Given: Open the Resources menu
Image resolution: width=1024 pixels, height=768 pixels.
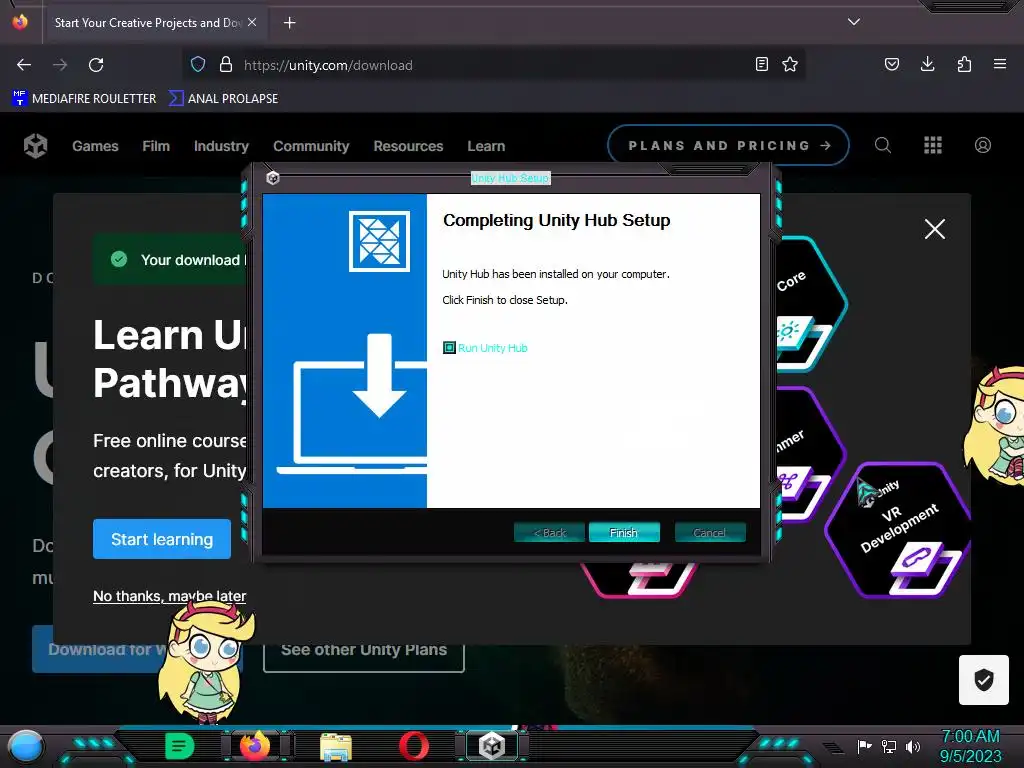Looking at the screenshot, I should pos(408,146).
